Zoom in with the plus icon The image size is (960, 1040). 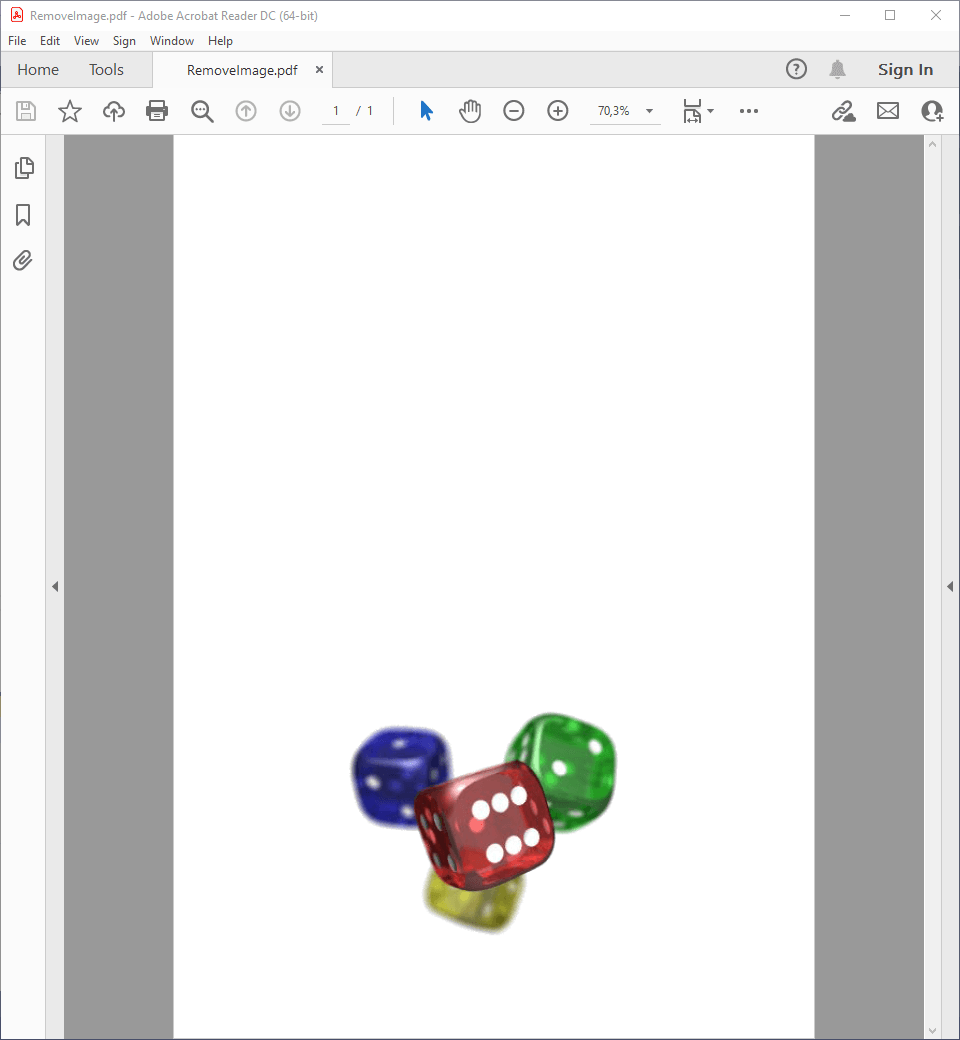tap(558, 111)
